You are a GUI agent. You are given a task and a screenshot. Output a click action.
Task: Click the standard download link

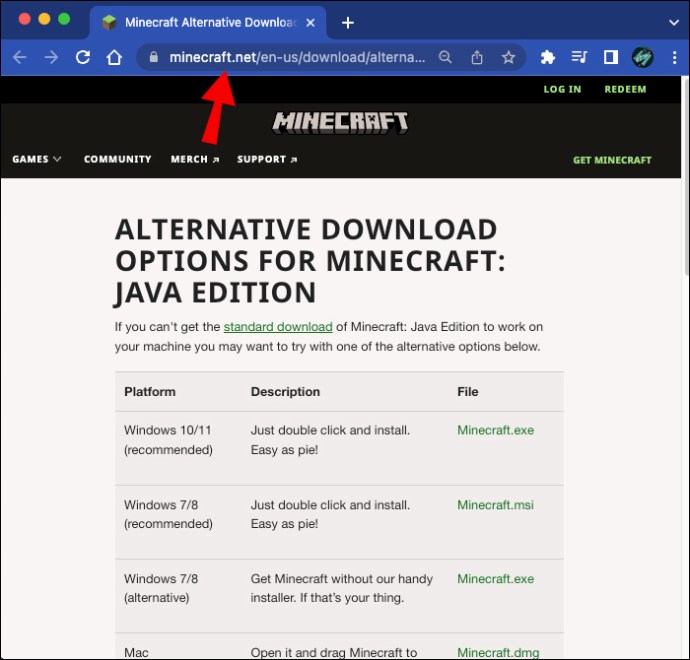point(278,327)
